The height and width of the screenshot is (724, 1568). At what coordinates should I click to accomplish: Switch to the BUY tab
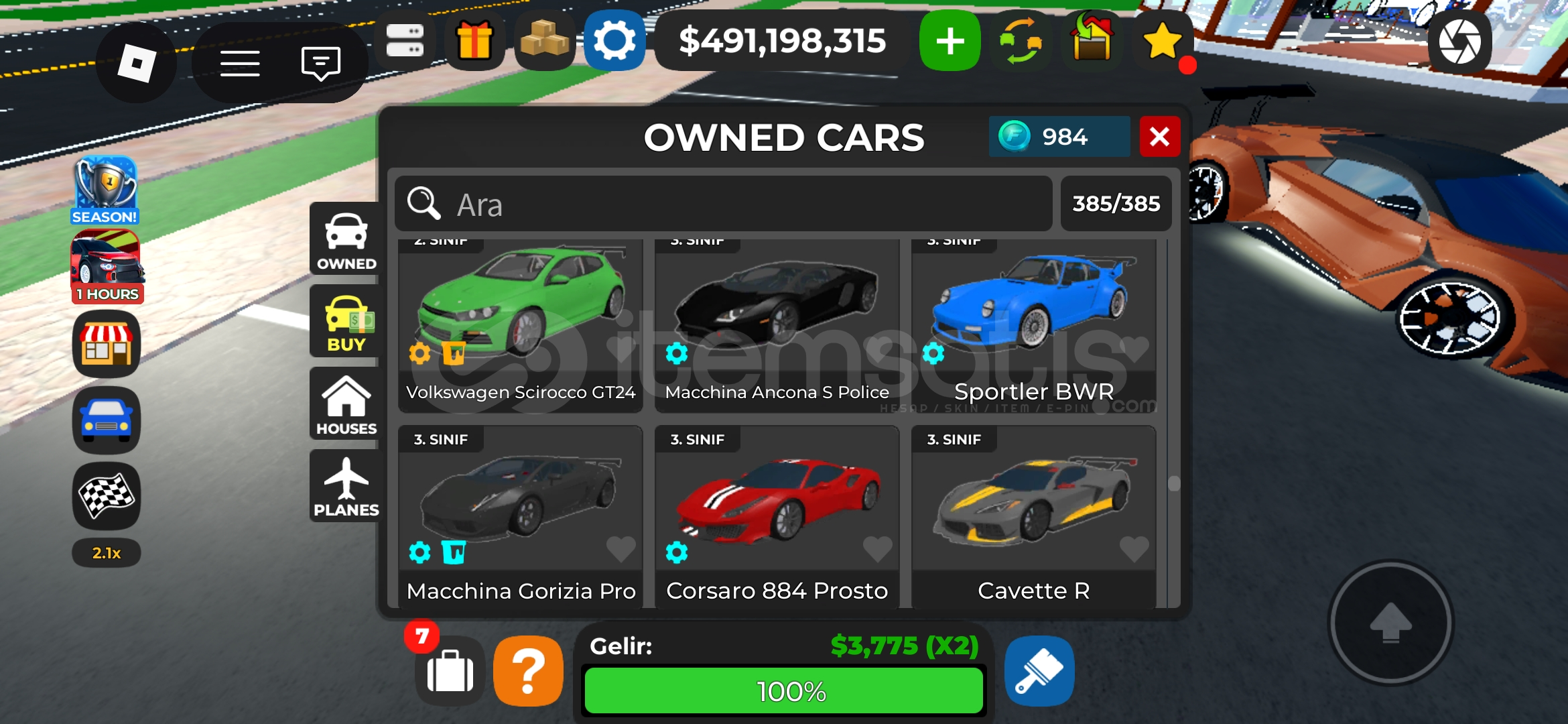[x=346, y=322]
